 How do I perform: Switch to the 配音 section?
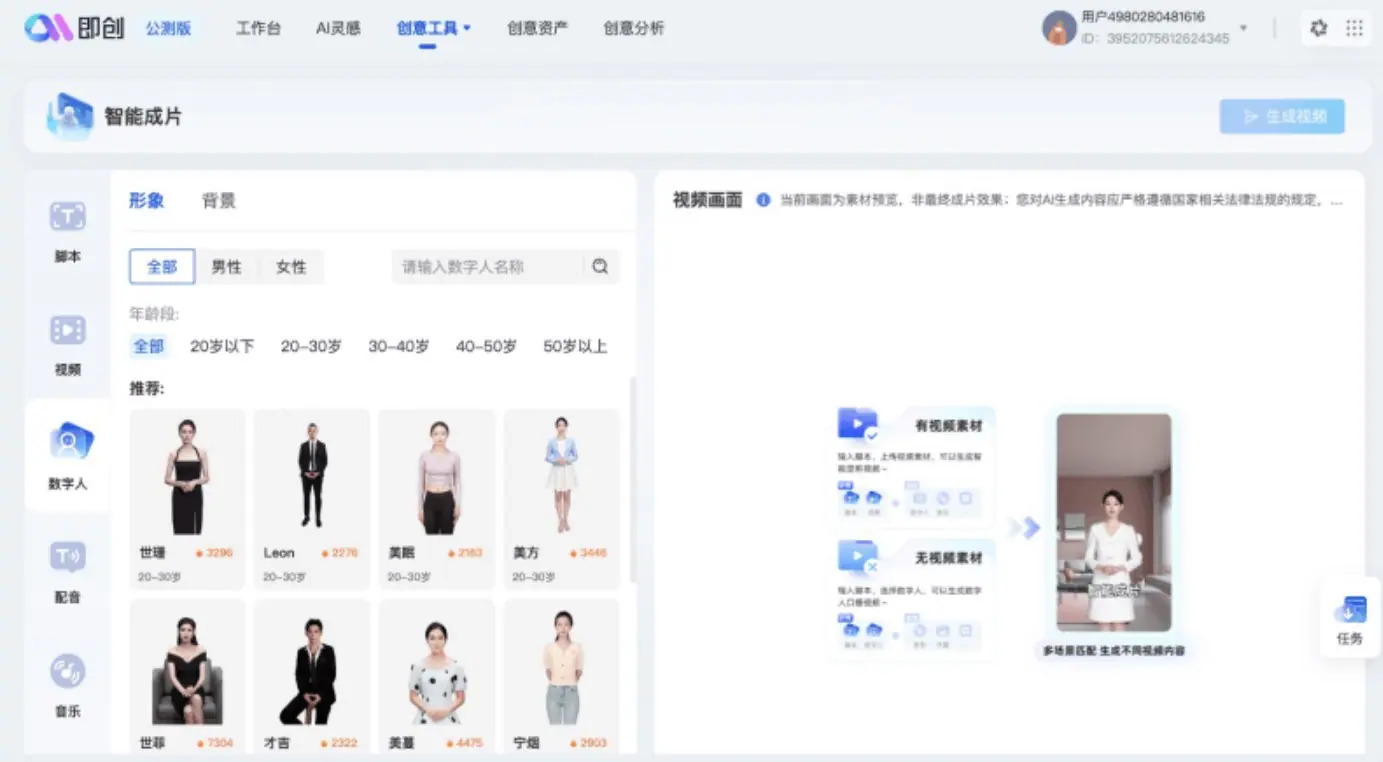point(66,570)
